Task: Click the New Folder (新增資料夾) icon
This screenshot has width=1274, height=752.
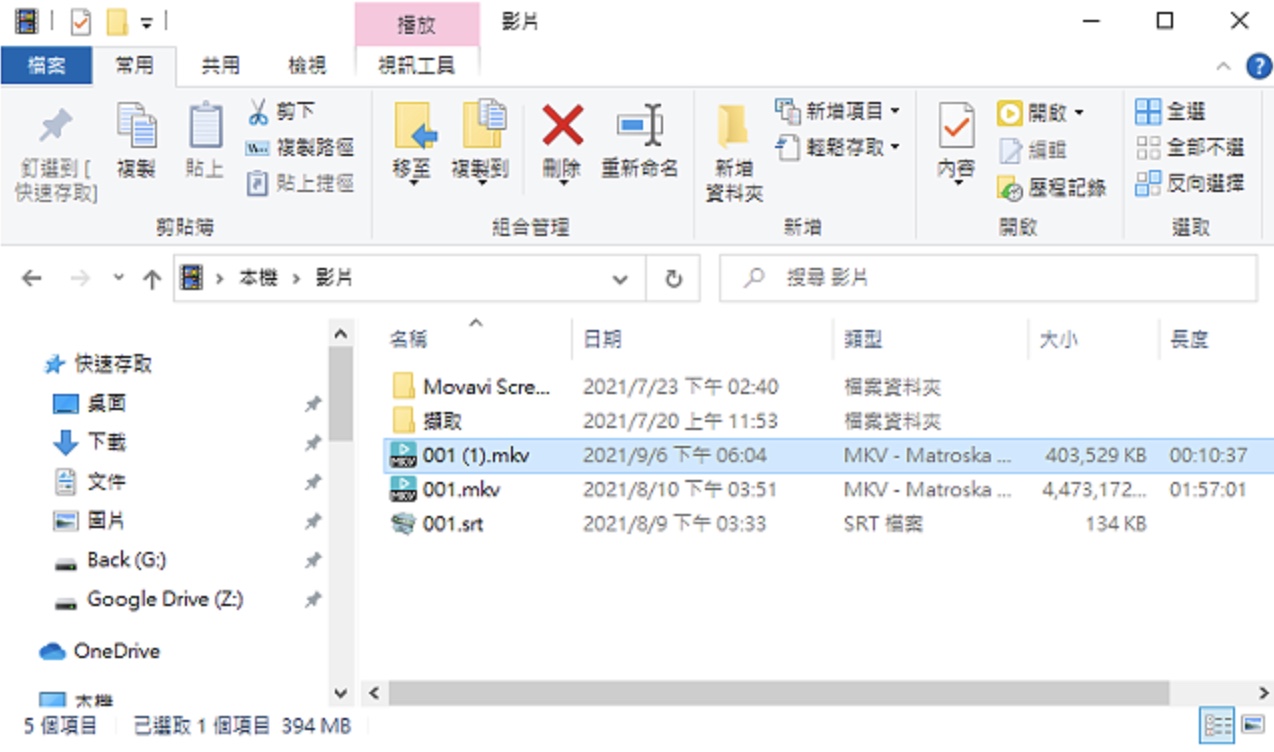Action: point(733,127)
